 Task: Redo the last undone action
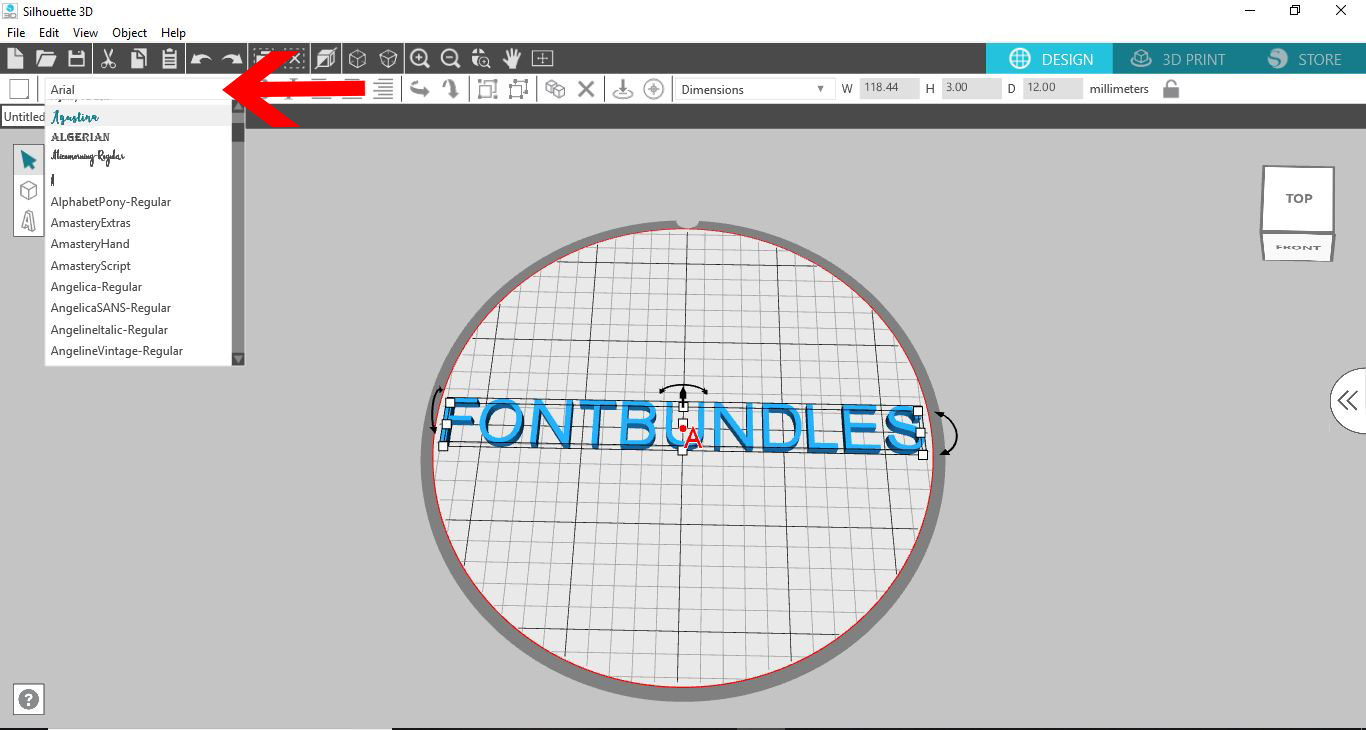(x=232, y=59)
